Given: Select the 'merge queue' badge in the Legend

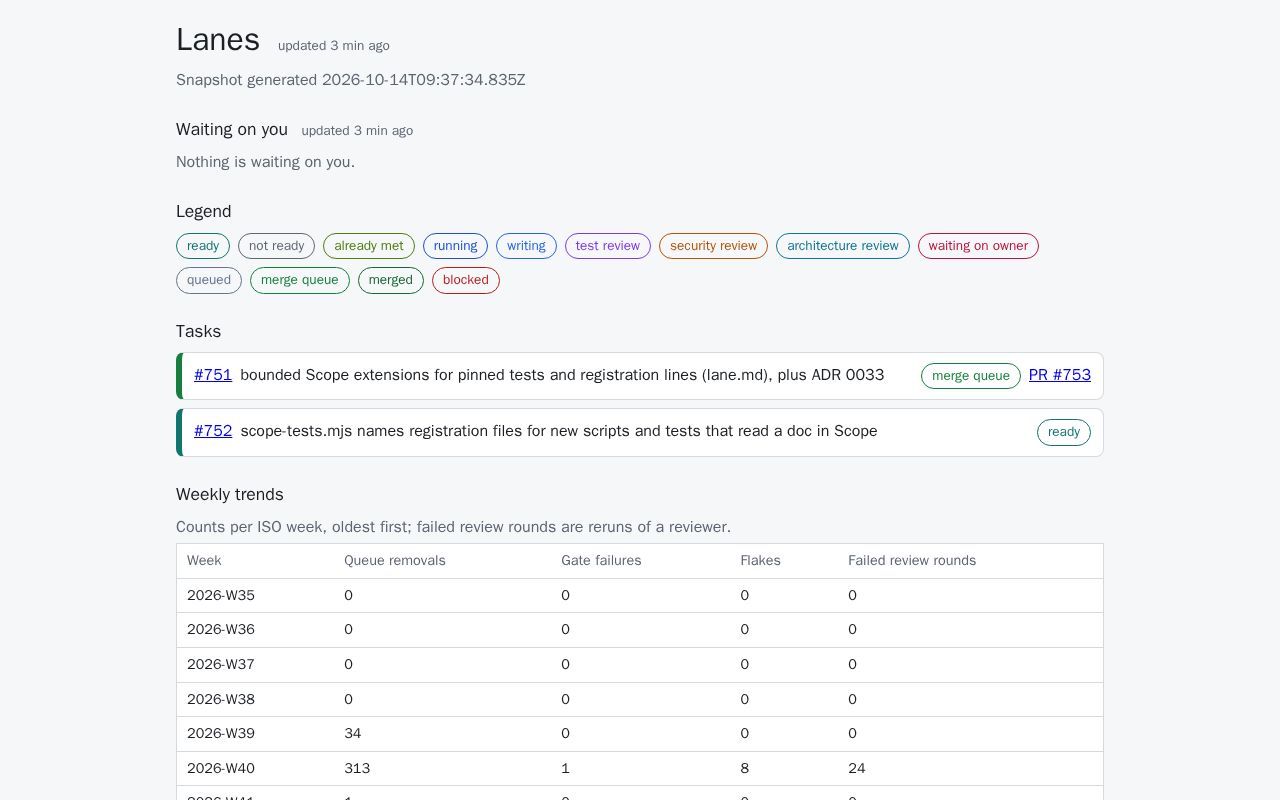Looking at the screenshot, I should (x=300, y=280).
